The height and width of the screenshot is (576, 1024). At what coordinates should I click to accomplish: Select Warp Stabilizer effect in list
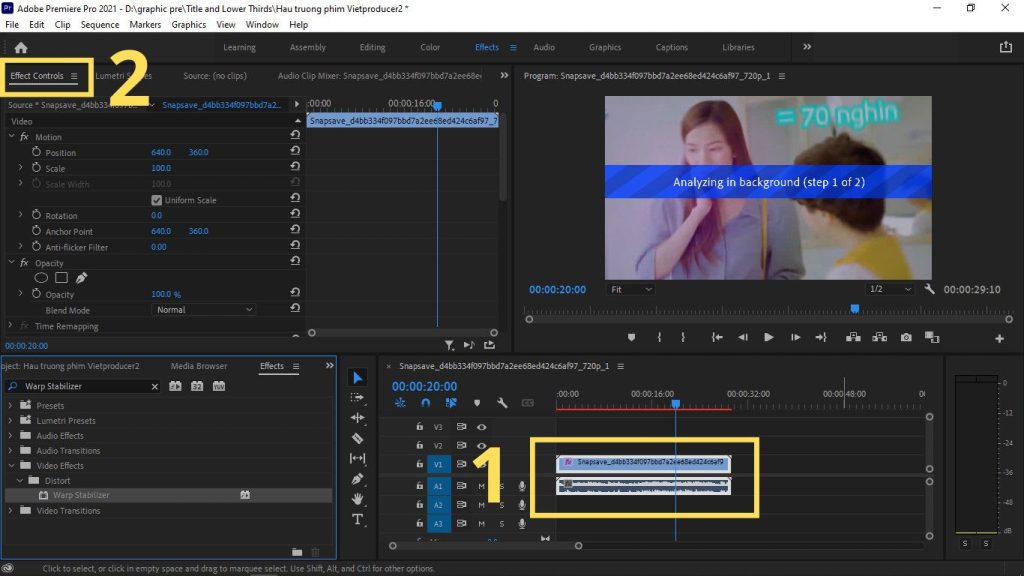pyautogui.click(x=81, y=495)
